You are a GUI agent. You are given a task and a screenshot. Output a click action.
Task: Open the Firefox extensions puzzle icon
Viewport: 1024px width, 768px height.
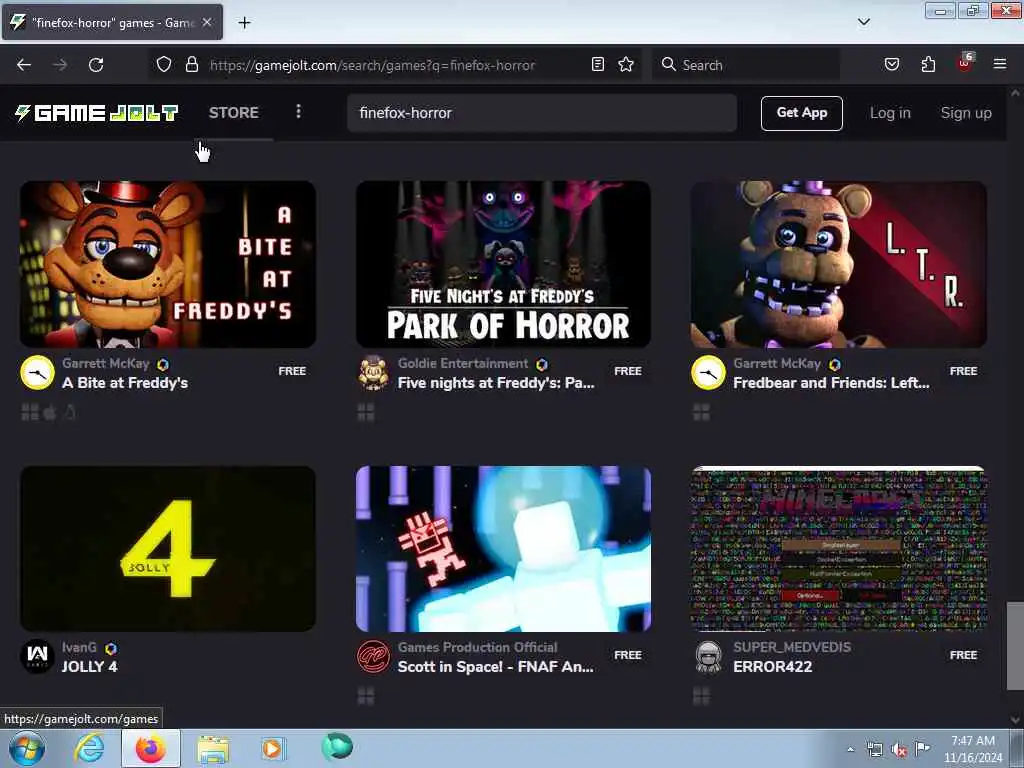tap(928, 64)
